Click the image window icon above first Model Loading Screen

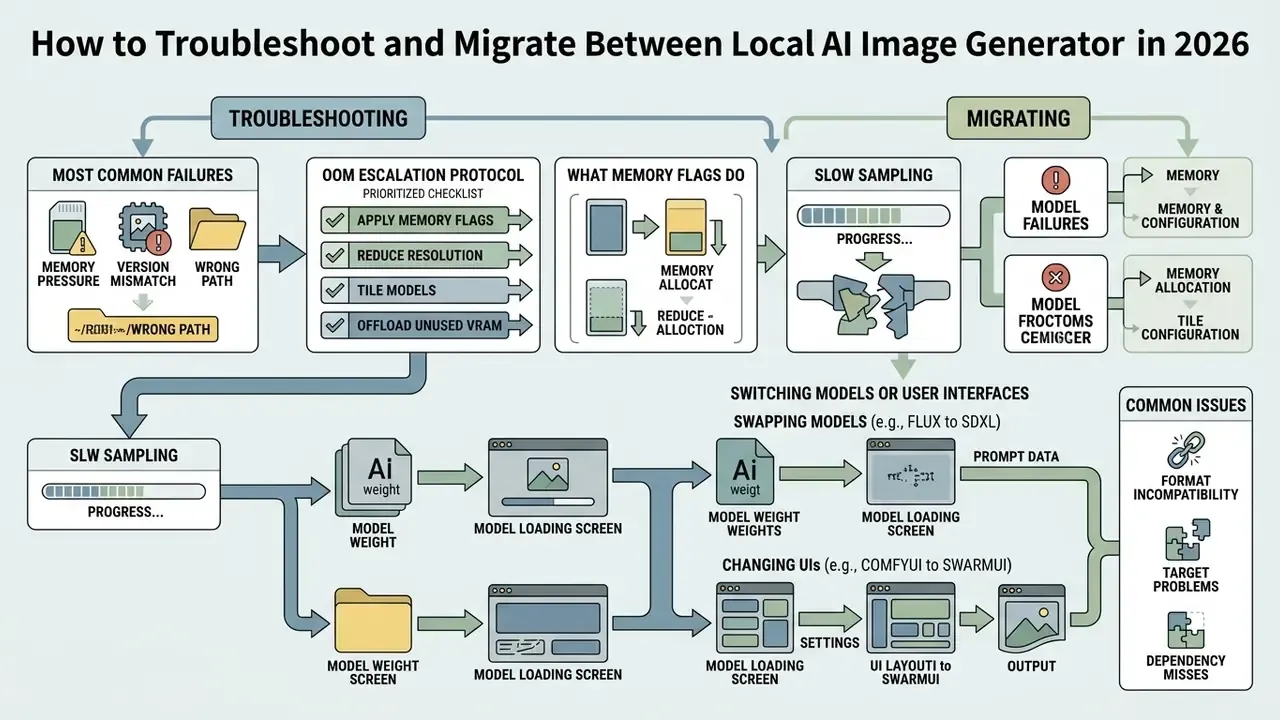point(547,475)
